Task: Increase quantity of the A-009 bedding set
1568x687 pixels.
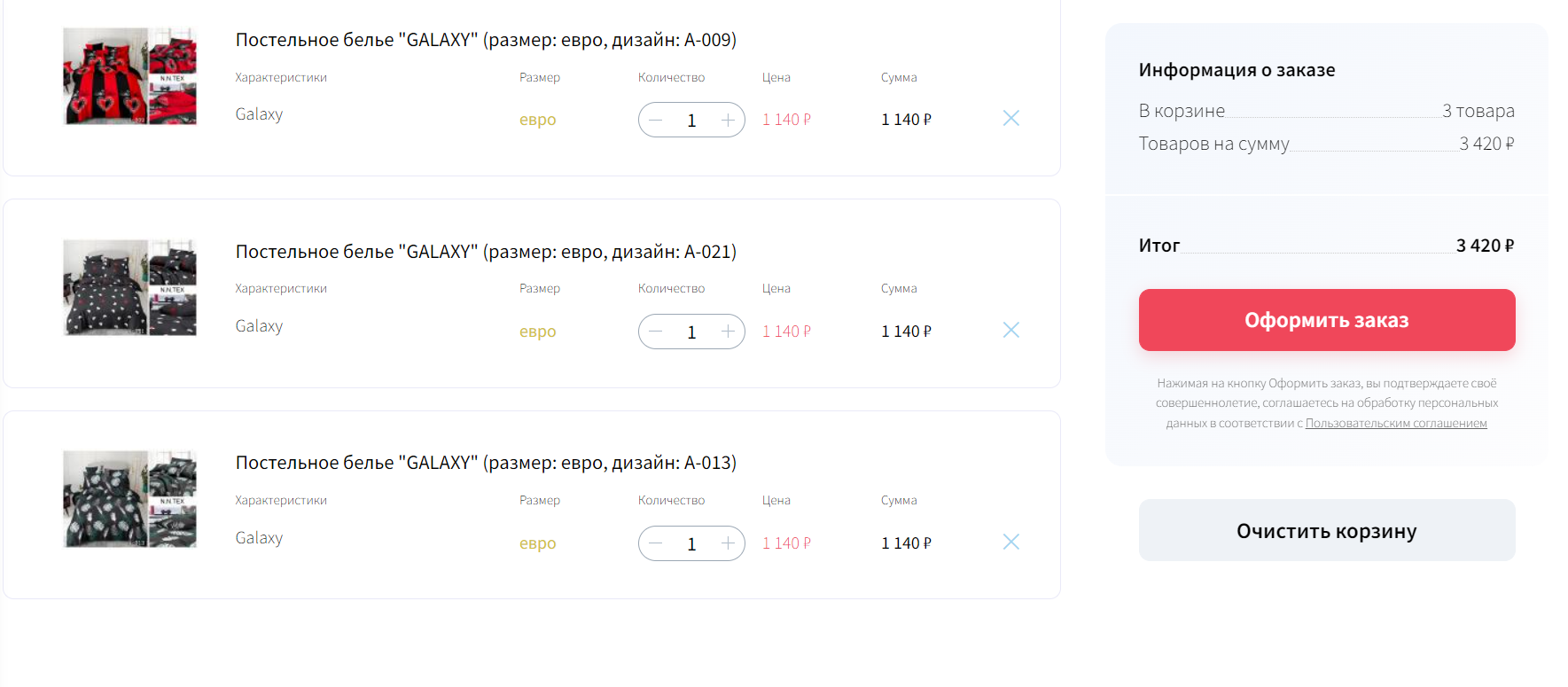Action: 728,120
